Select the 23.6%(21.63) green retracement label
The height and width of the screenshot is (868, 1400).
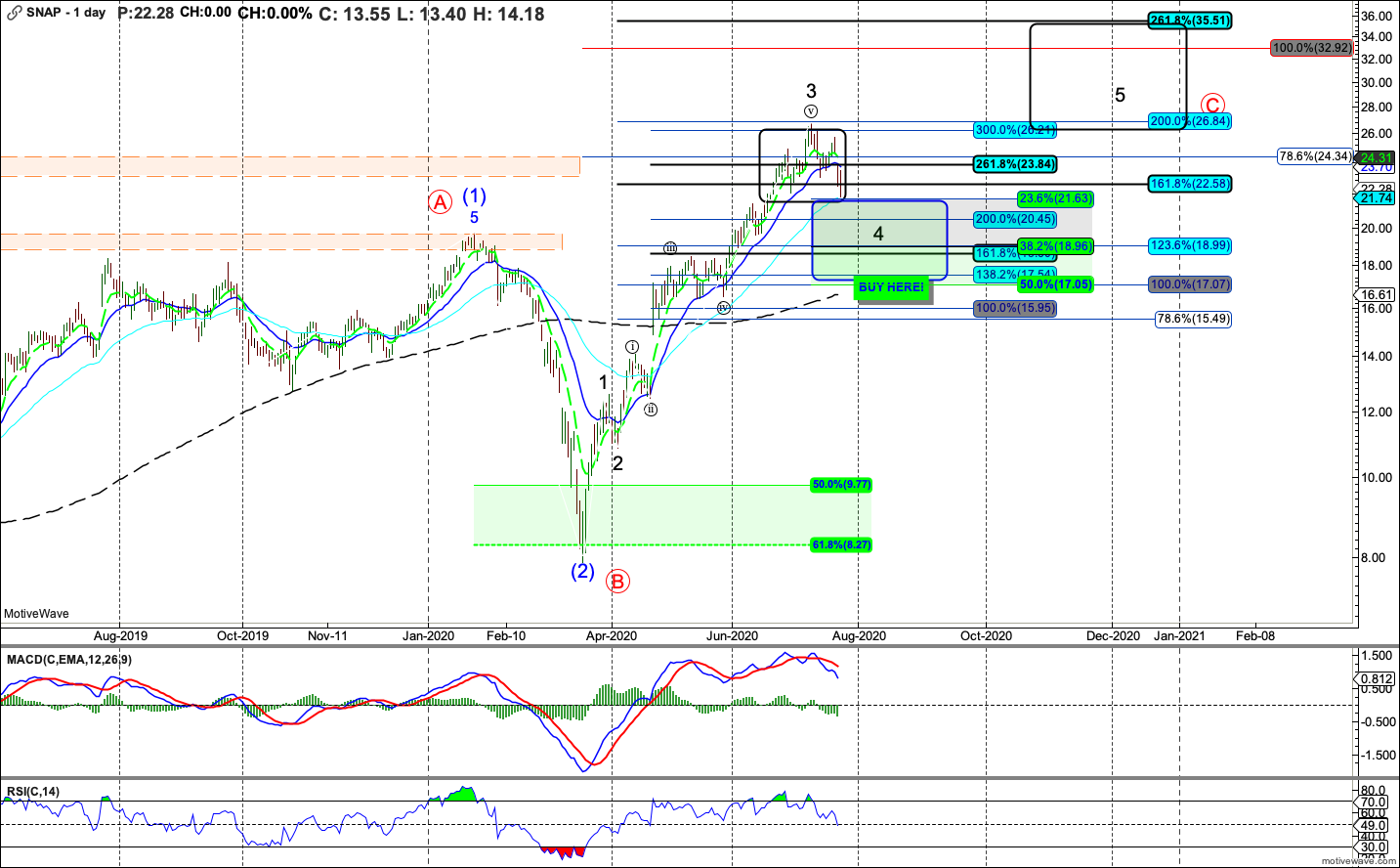coord(1055,198)
